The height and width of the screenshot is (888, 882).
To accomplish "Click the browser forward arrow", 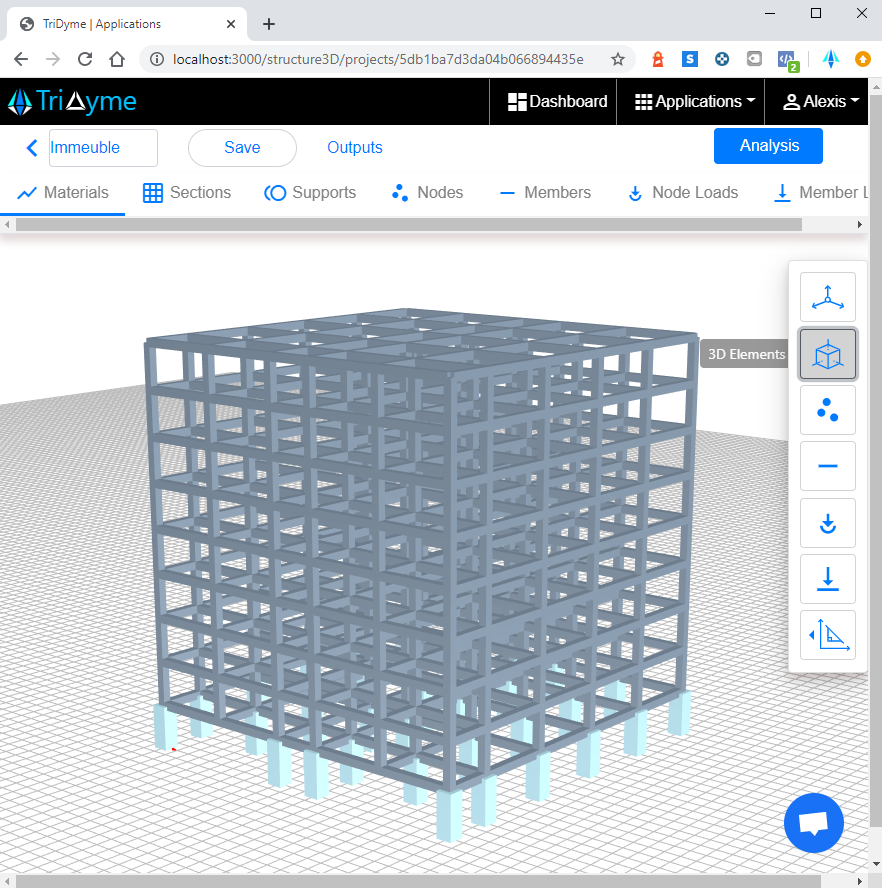I will coord(53,59).
